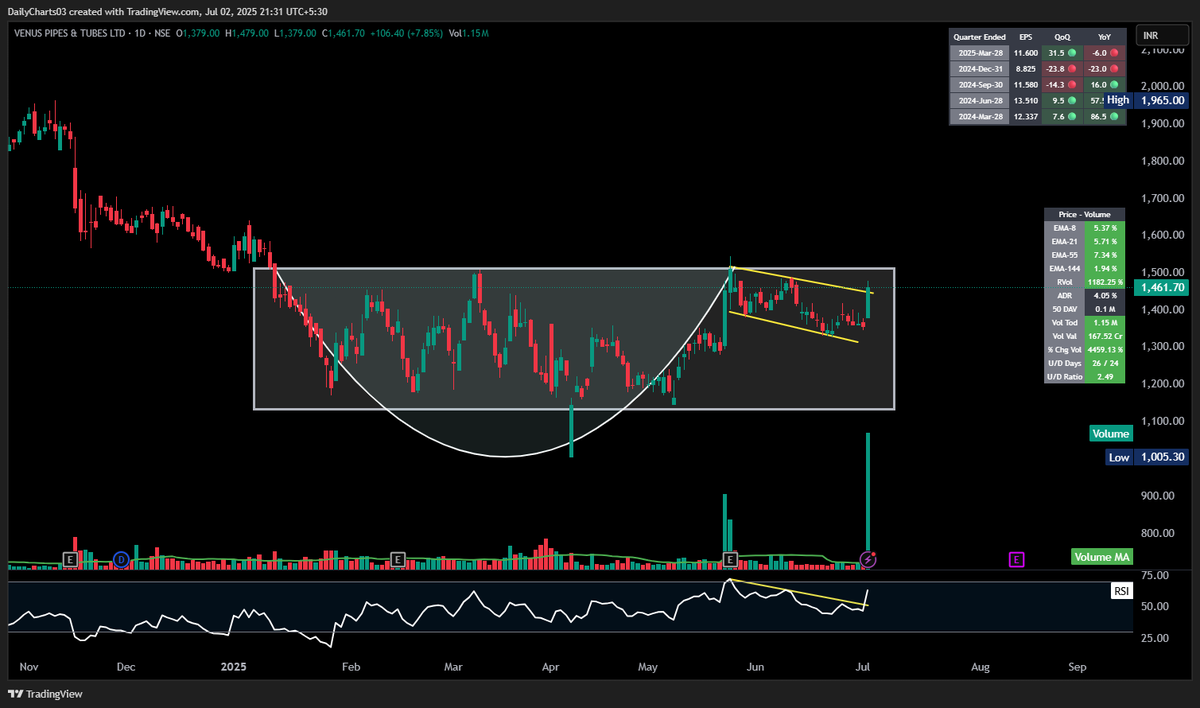Click the green dot beside QoQ 31.5
Viewport: 1200px width, 708px height.
(1071, 53)
